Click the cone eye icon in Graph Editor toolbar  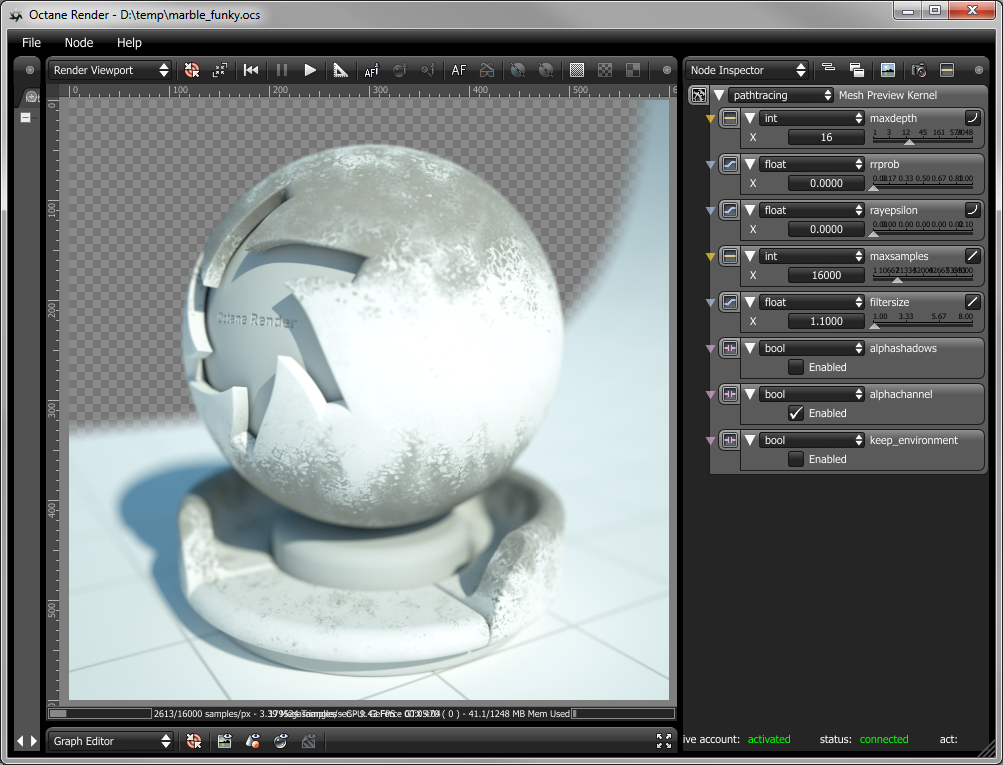coord(253,741)
